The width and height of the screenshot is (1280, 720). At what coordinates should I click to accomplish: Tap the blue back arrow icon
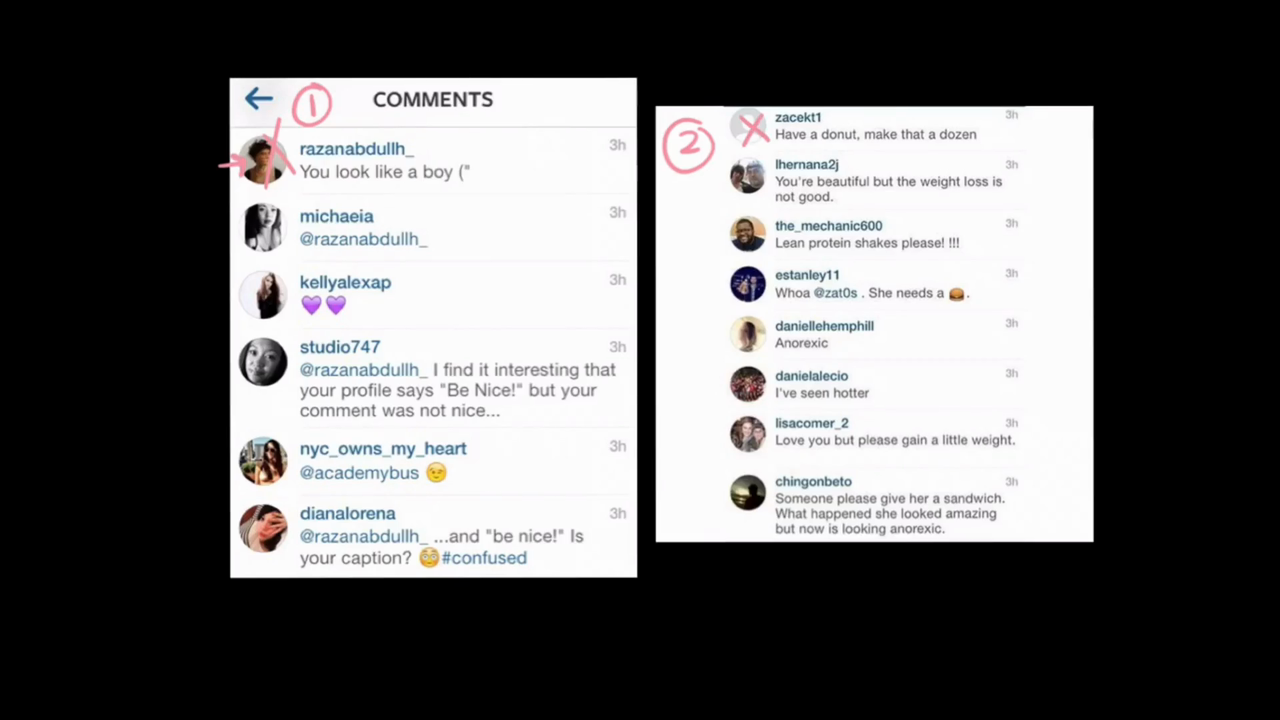pos(258,98)
